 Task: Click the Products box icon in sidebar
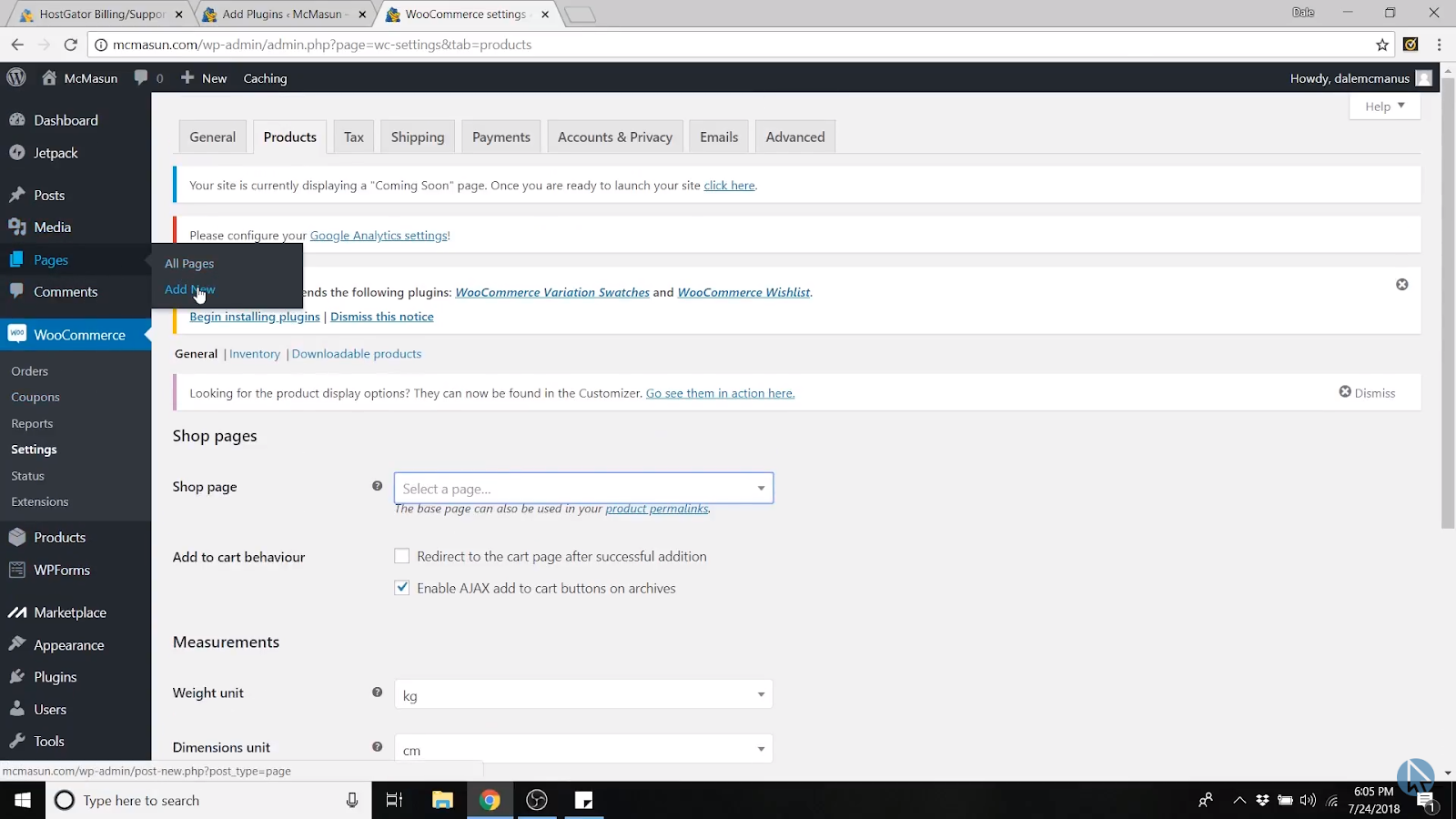pos(17,538)
